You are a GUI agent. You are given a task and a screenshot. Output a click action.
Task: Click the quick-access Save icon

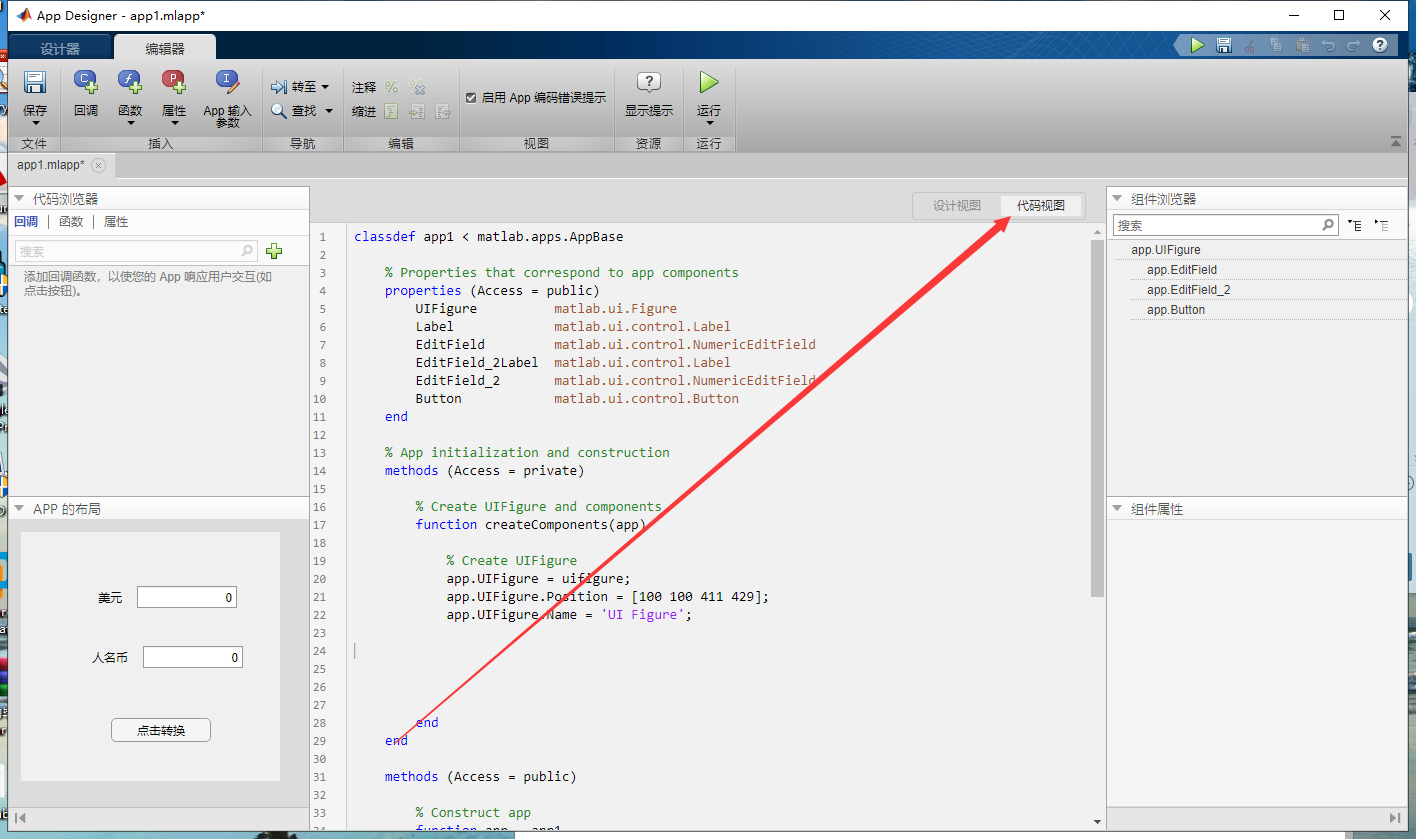click(1223, 45)
